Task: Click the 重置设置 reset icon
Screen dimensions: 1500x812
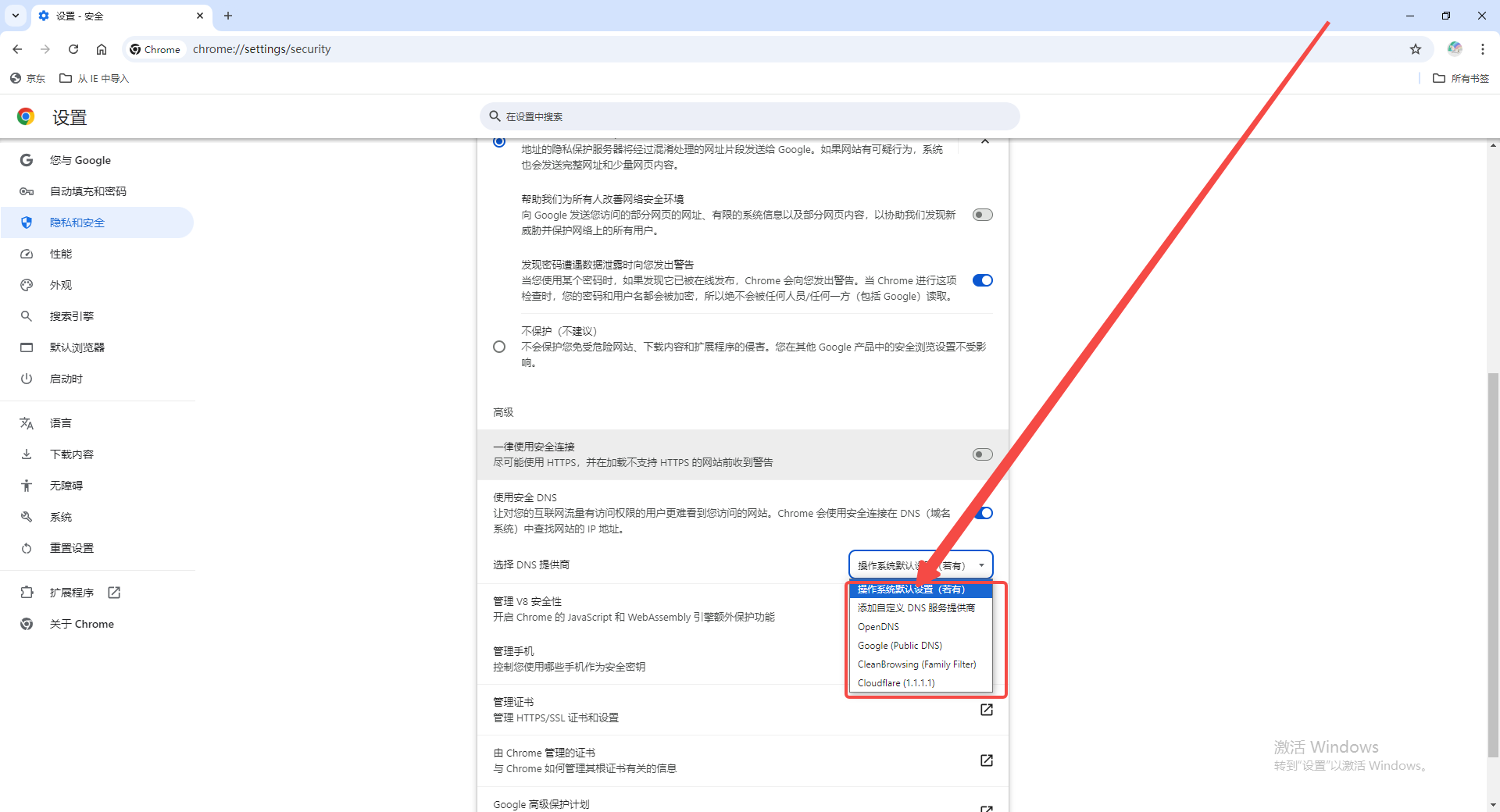Action: pyautogui.click(x=27, y=548)
